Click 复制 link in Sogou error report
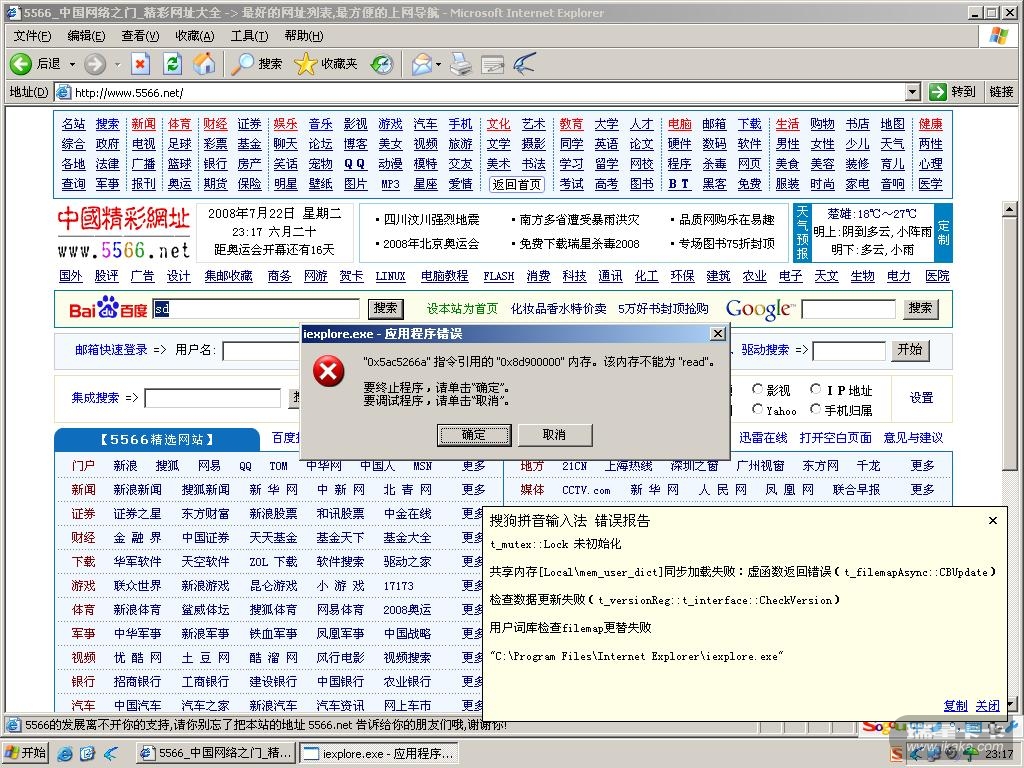This screenshot has width=1024, height=768. [x=955, y=705]
